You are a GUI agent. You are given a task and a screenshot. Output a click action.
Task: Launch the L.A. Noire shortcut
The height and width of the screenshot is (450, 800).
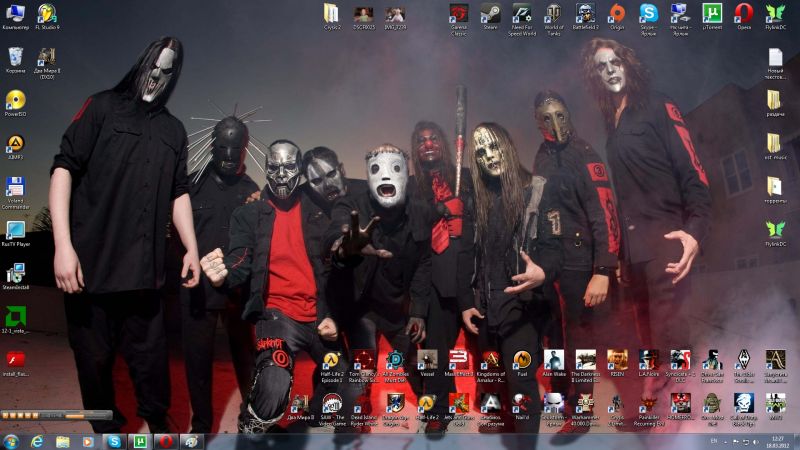(648, 363)
